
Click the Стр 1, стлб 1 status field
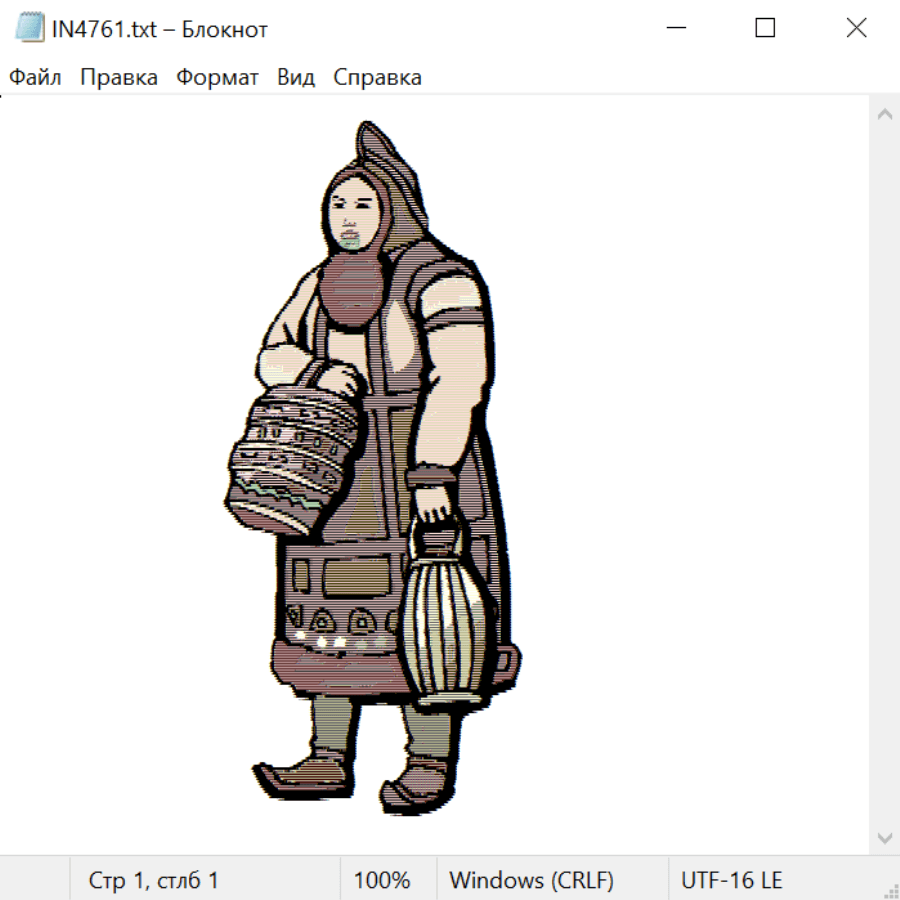pyautogui.click(x=154, y=881)
